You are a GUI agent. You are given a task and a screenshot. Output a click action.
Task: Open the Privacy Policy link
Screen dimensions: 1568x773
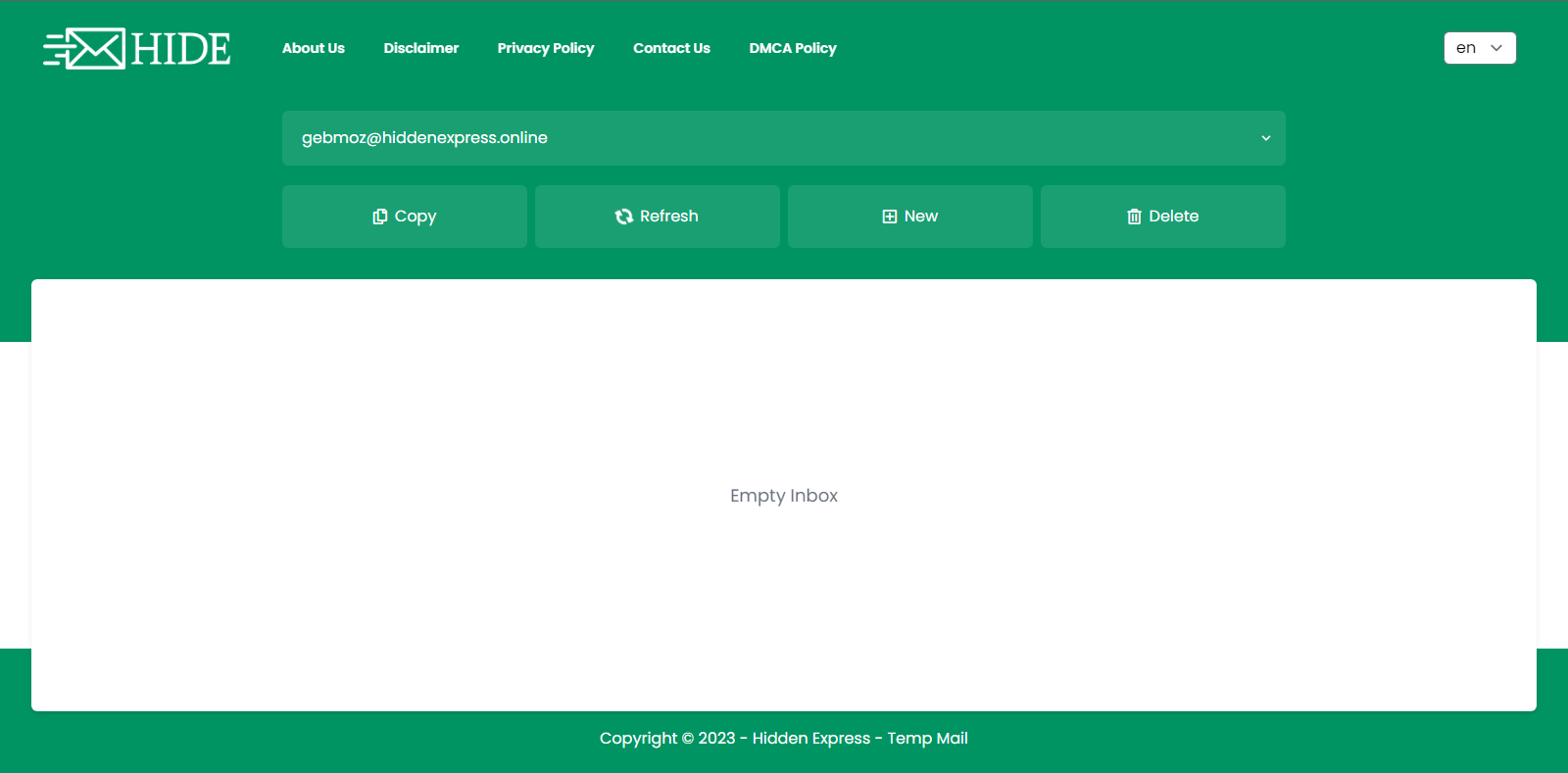pyautogui.click(x=546, y=48)
